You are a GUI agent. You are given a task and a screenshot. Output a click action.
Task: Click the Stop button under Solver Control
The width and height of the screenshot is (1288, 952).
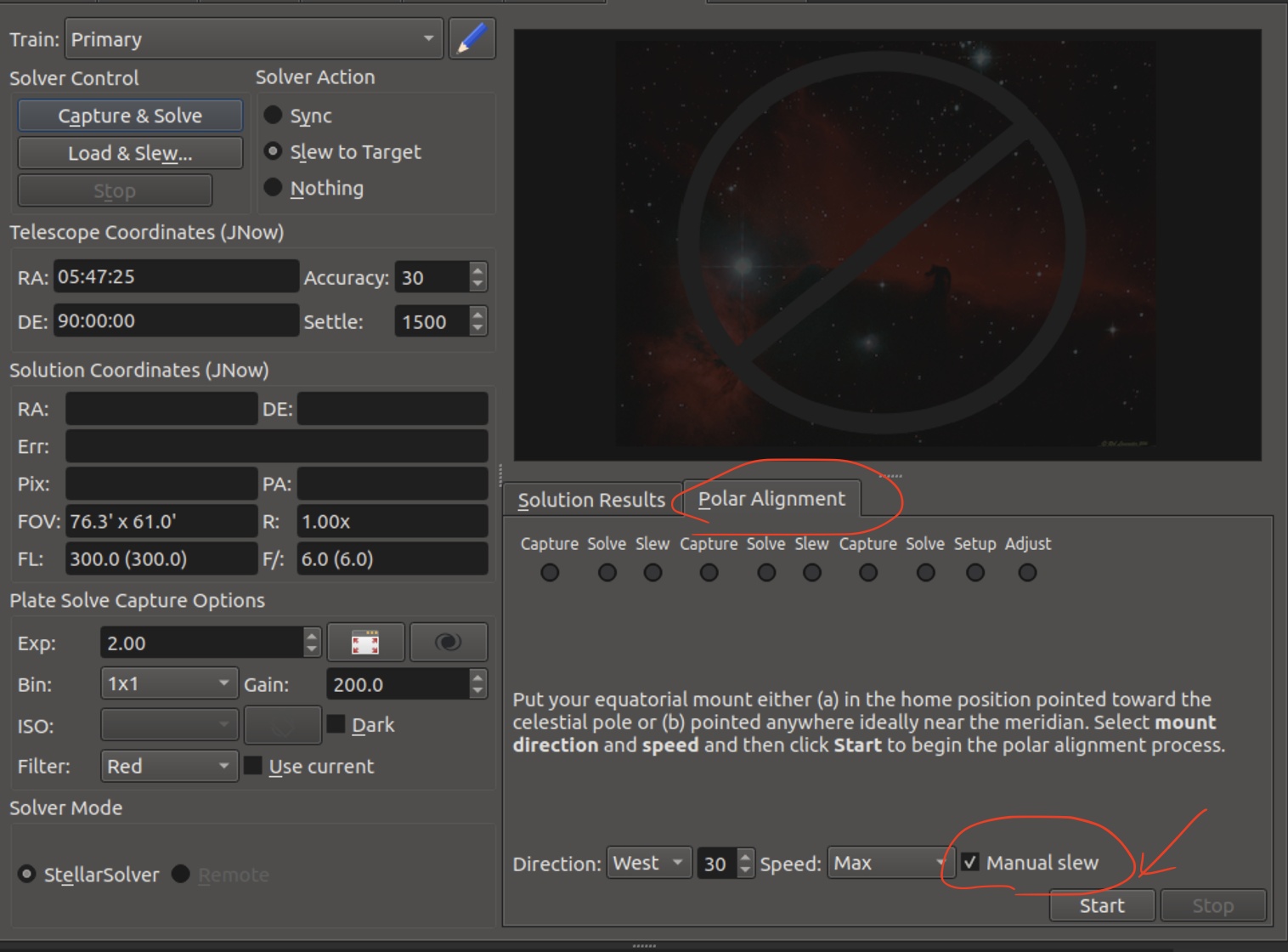point(115,190)
